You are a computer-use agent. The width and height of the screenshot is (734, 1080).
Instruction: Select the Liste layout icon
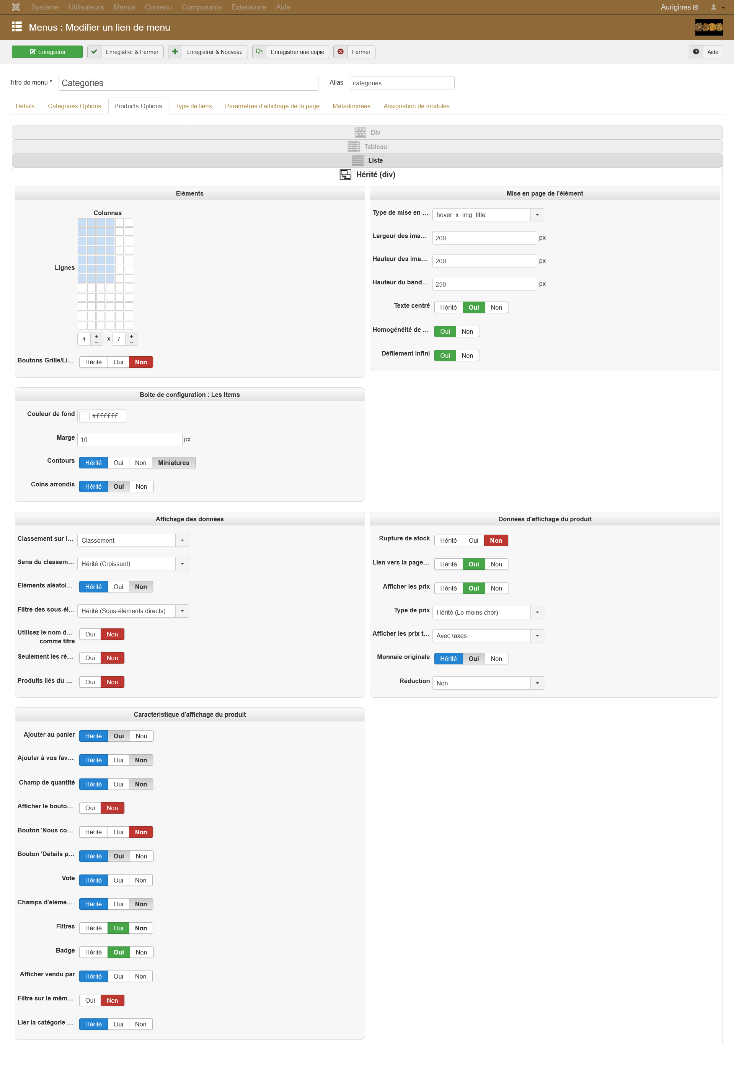pos(358,160)
